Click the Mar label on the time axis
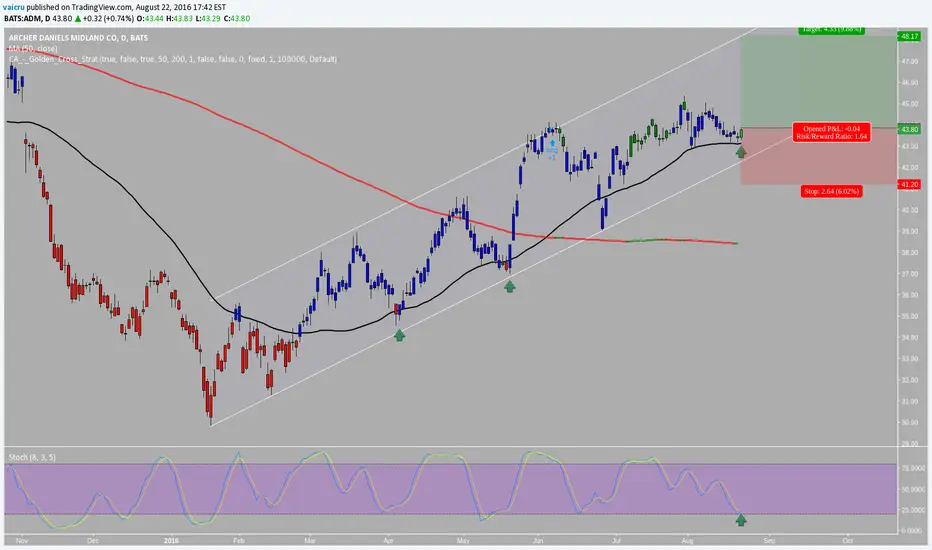932x550 pixels. 309,541
